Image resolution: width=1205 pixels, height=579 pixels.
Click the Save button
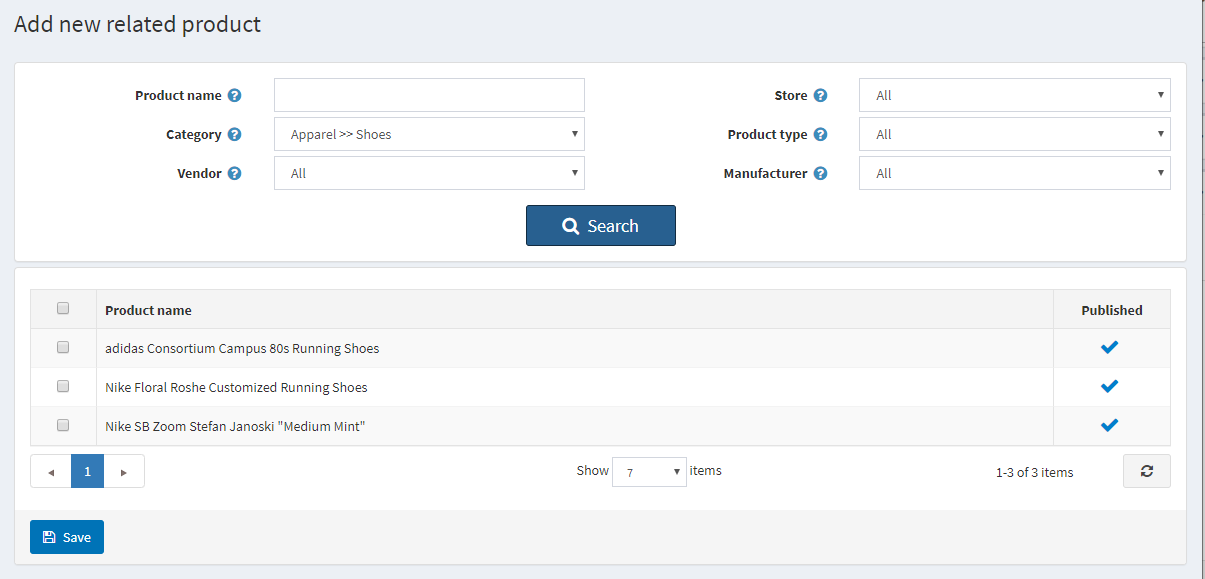pyautogui.click(x=66, y=537)
